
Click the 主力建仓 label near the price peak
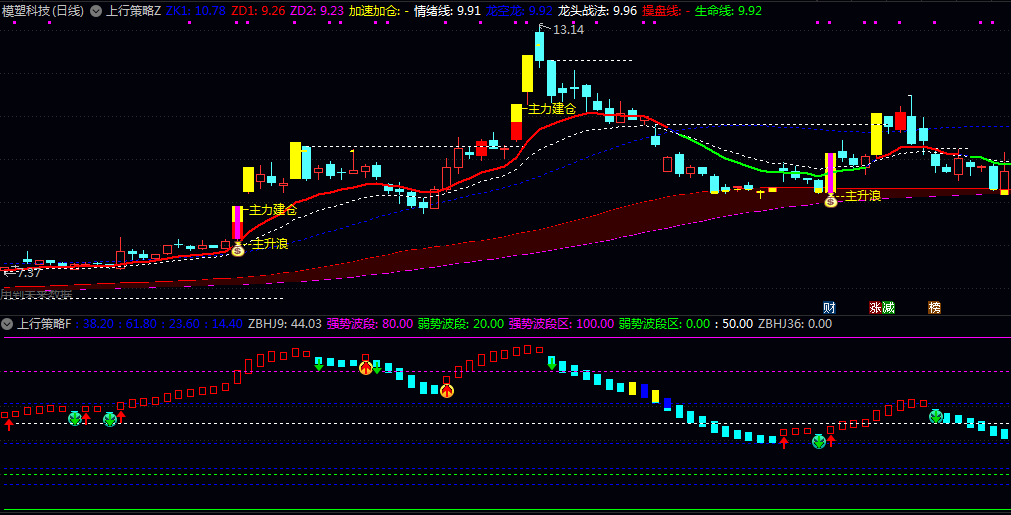[552, 110]
